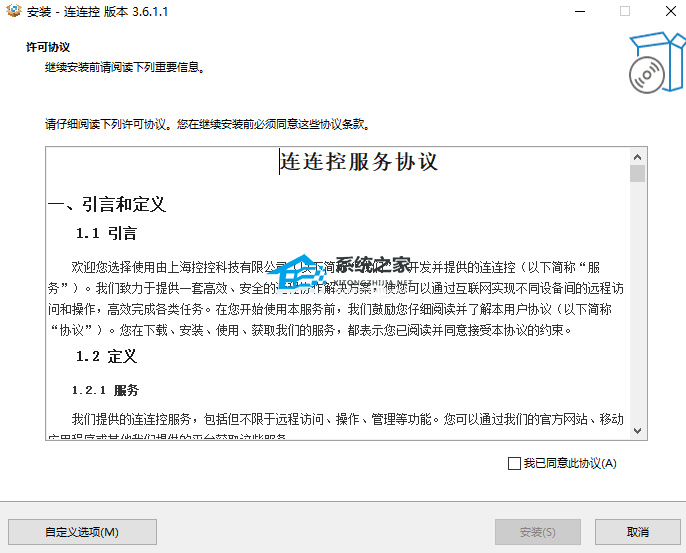Click scrollbar down arrow in license box
This screenshot has width=686, height=553.
[x=637, y=431]
